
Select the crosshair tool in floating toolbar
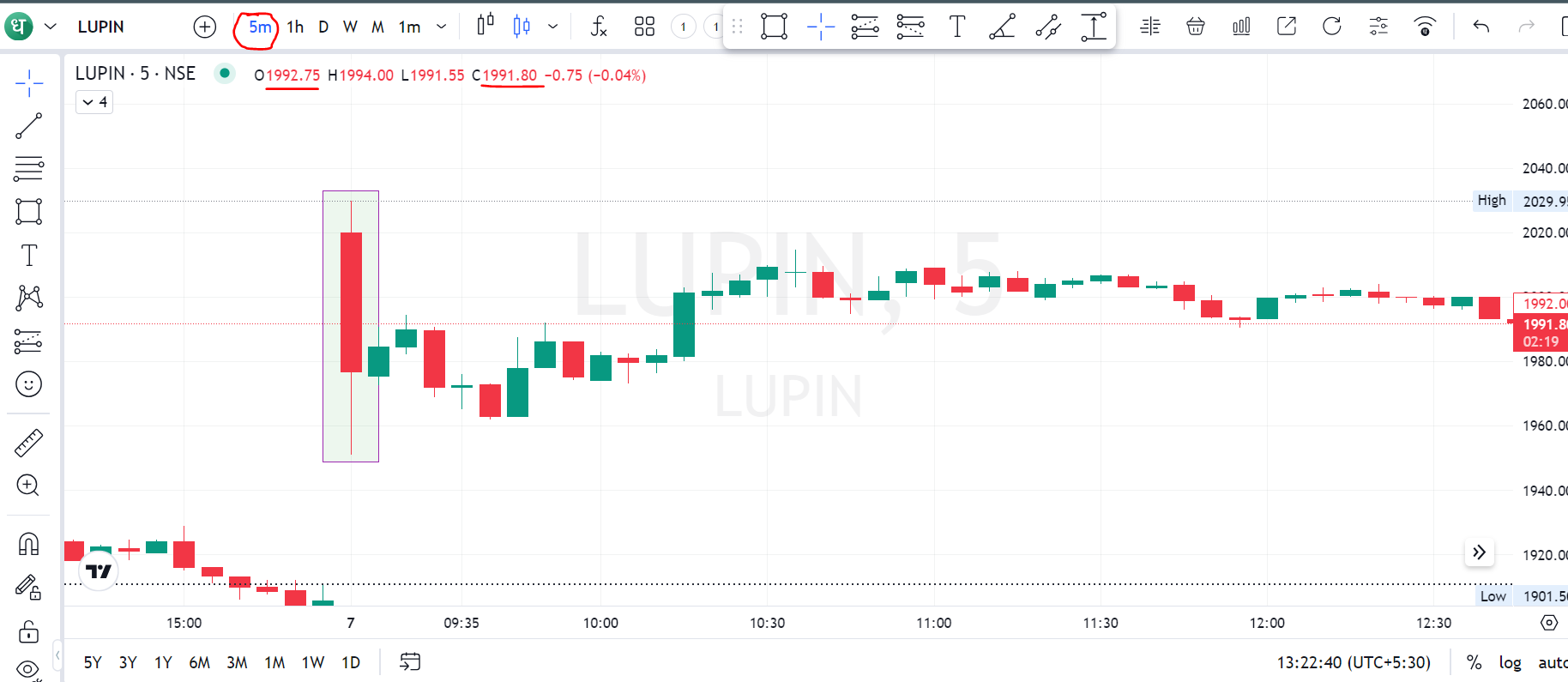[x=821, y=27]
